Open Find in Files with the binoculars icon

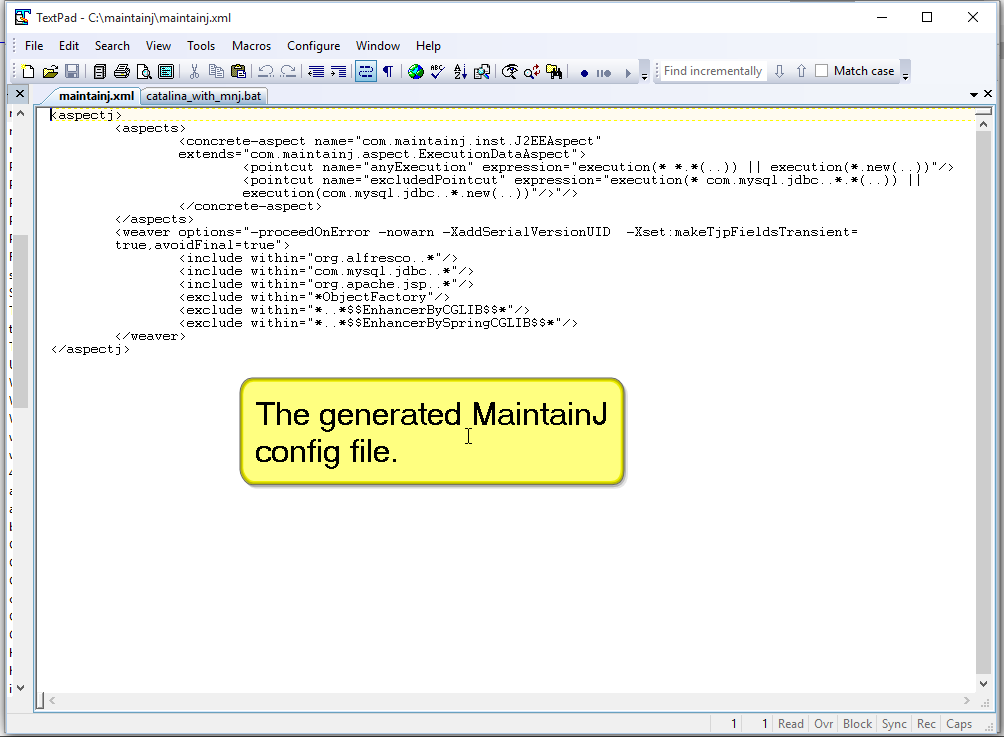[x=553, y=72]
